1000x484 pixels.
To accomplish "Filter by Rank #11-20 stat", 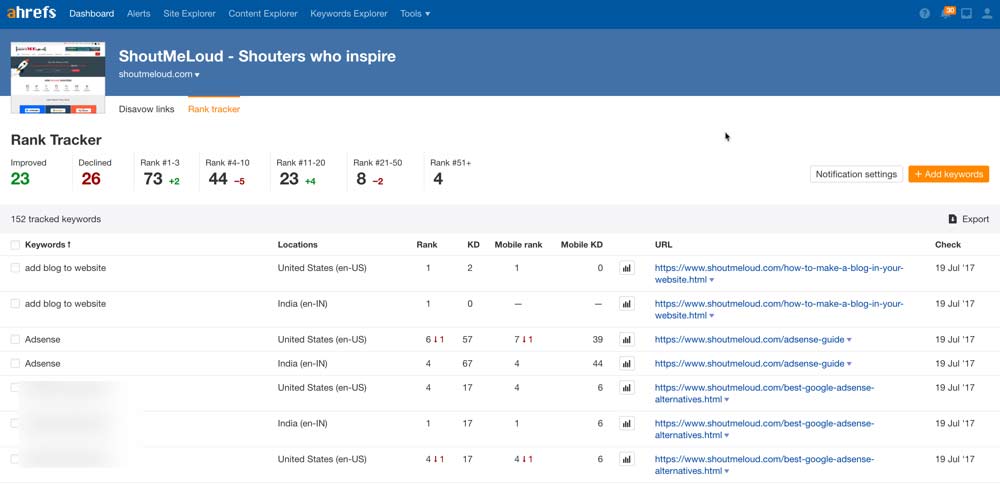I will click(300, 172).
